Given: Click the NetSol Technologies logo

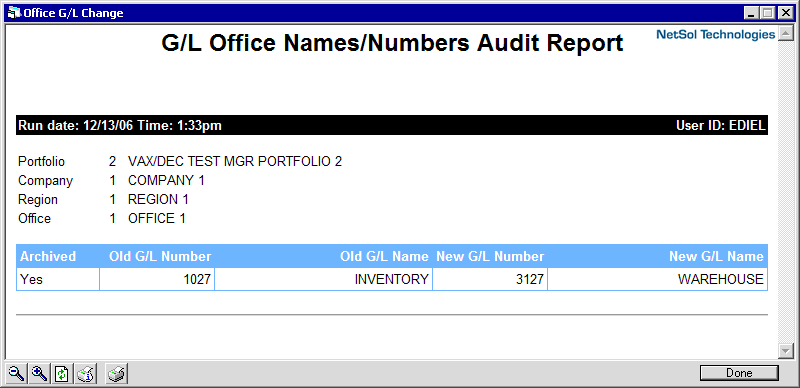Looking at the screenshot, I should point(715,35).
